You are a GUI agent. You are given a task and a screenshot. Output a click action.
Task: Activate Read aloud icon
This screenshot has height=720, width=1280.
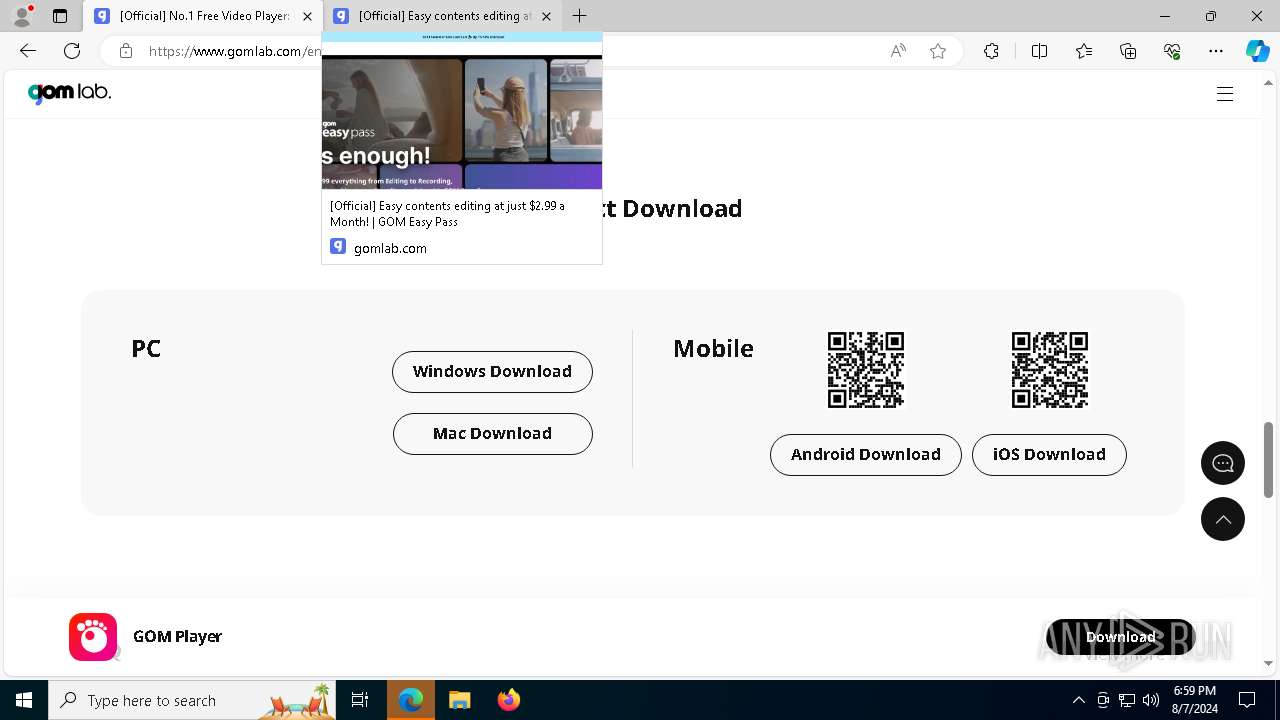tap(898, 51)
